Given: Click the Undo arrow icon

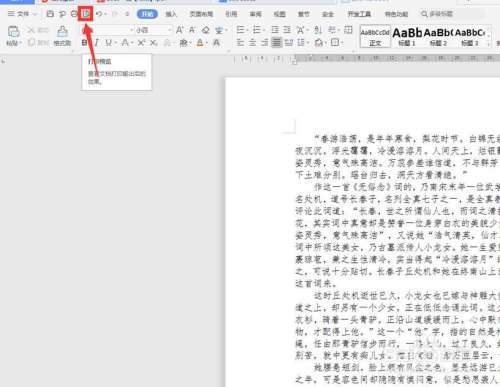Looking at the screenshot, I should pos(99,14).
